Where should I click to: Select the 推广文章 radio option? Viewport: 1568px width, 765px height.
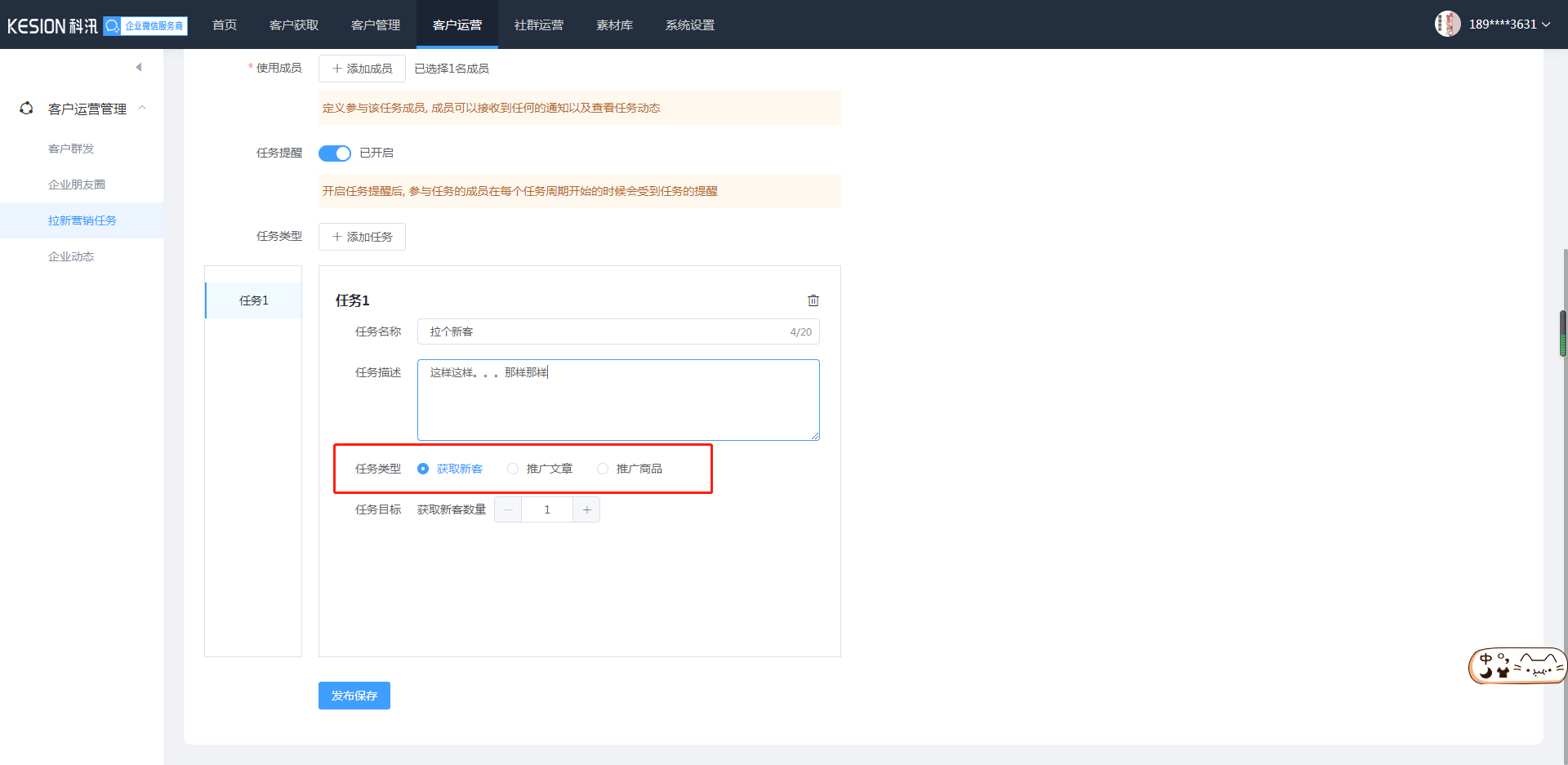tap(540, 469)
